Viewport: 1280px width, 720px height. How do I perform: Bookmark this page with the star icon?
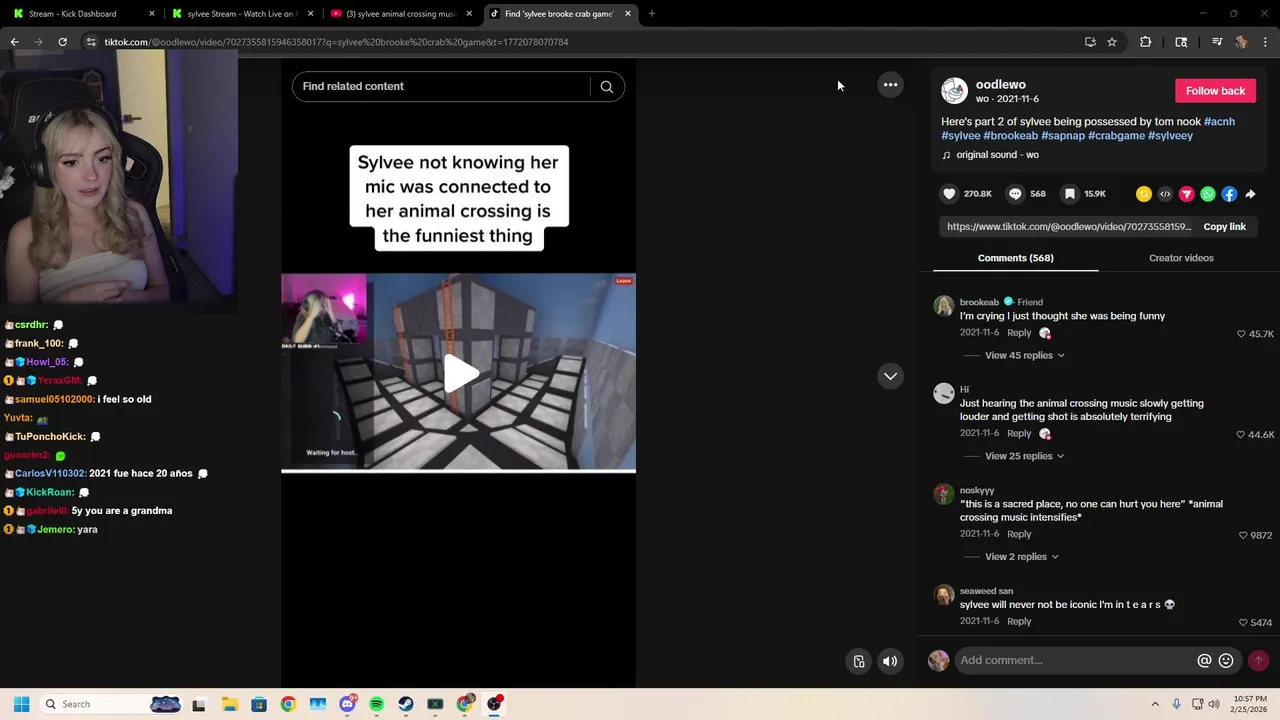[1112, 42]
